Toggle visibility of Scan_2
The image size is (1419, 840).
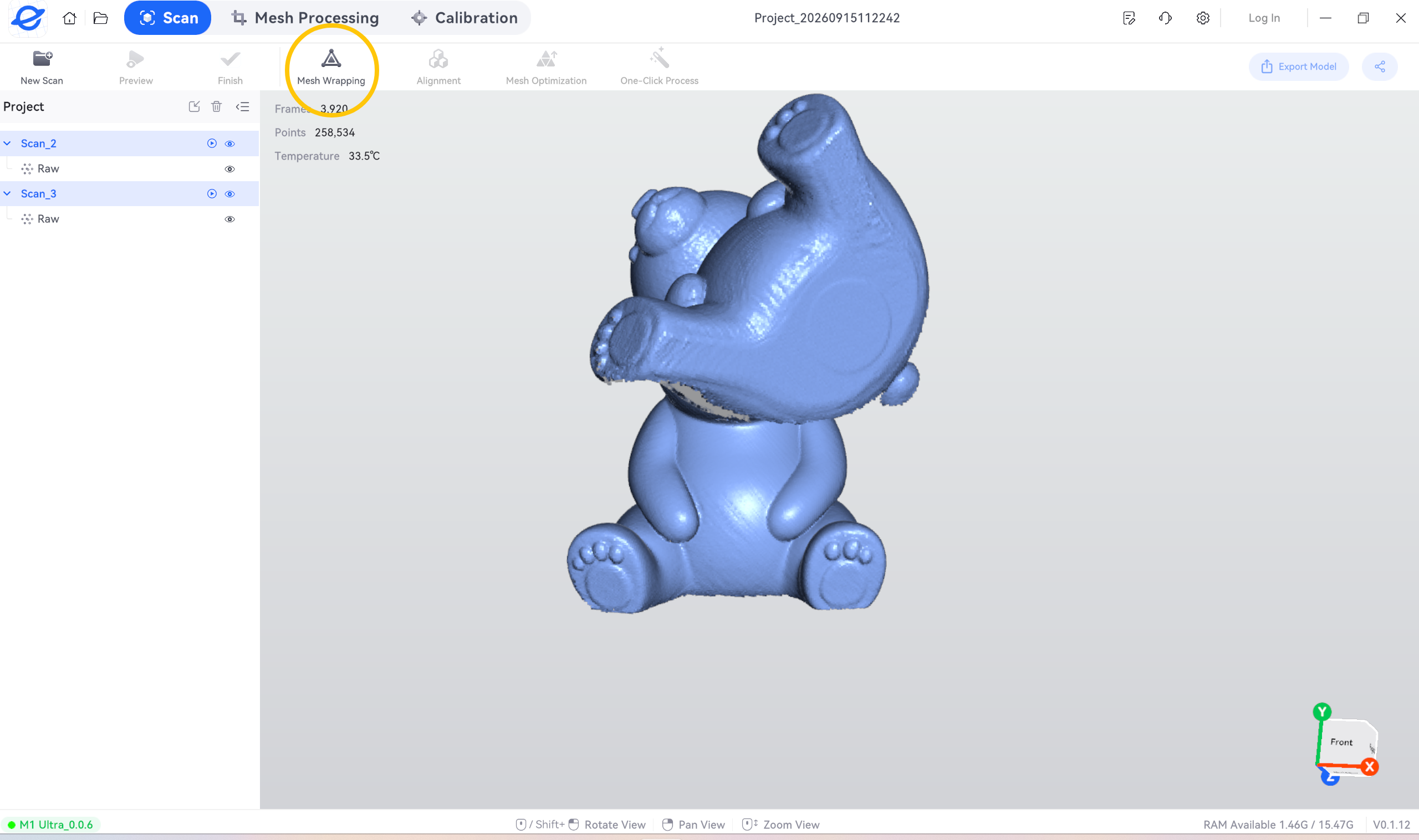click(230, 144)
